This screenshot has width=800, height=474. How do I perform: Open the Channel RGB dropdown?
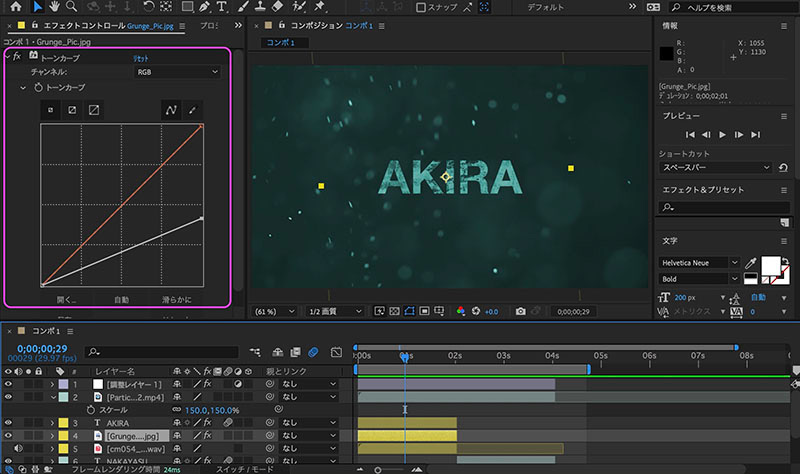click(178, 72)
